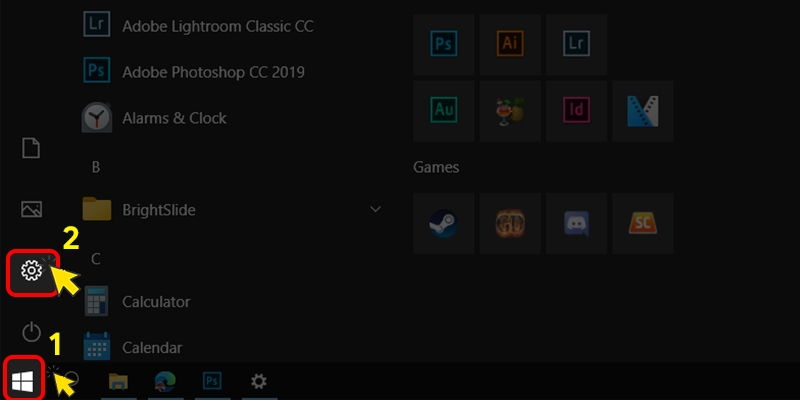800x400 pixels.
Task: Launch the Discord tile
Action: click(577, 223)
